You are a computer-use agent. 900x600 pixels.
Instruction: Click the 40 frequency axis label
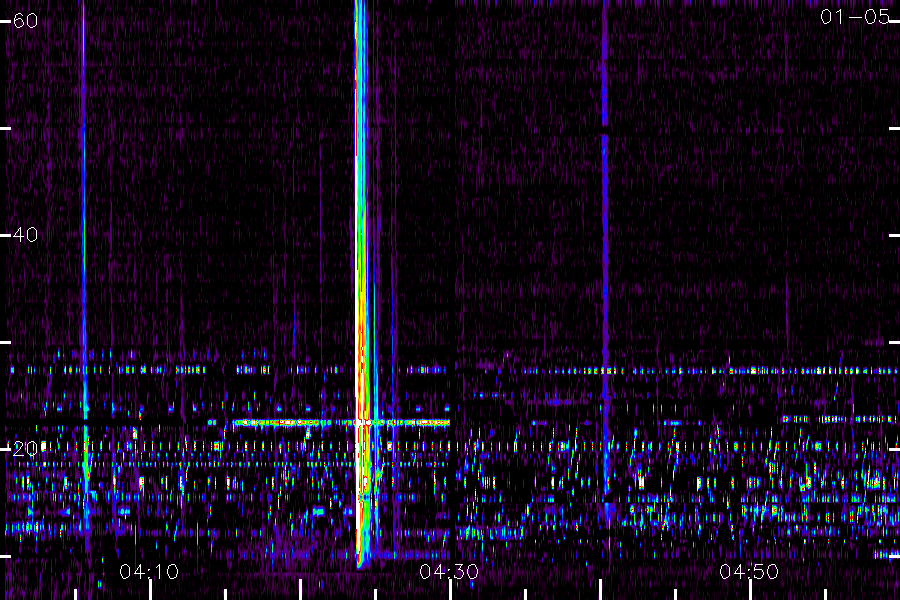coord(25,235)
